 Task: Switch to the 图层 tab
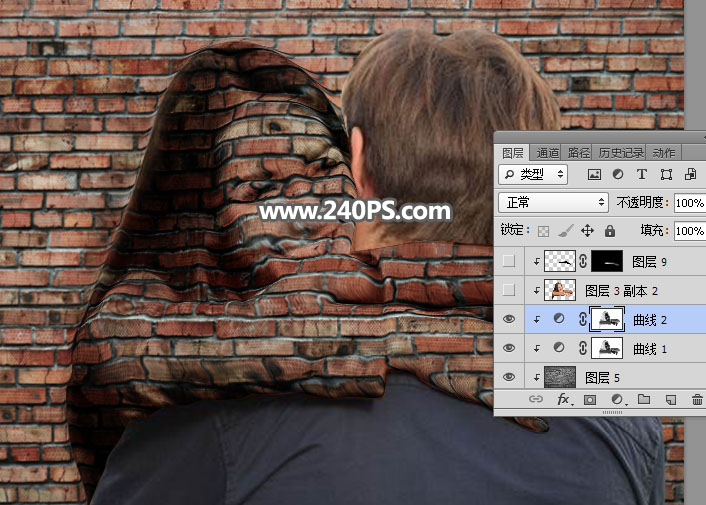(x=512, y=153)
